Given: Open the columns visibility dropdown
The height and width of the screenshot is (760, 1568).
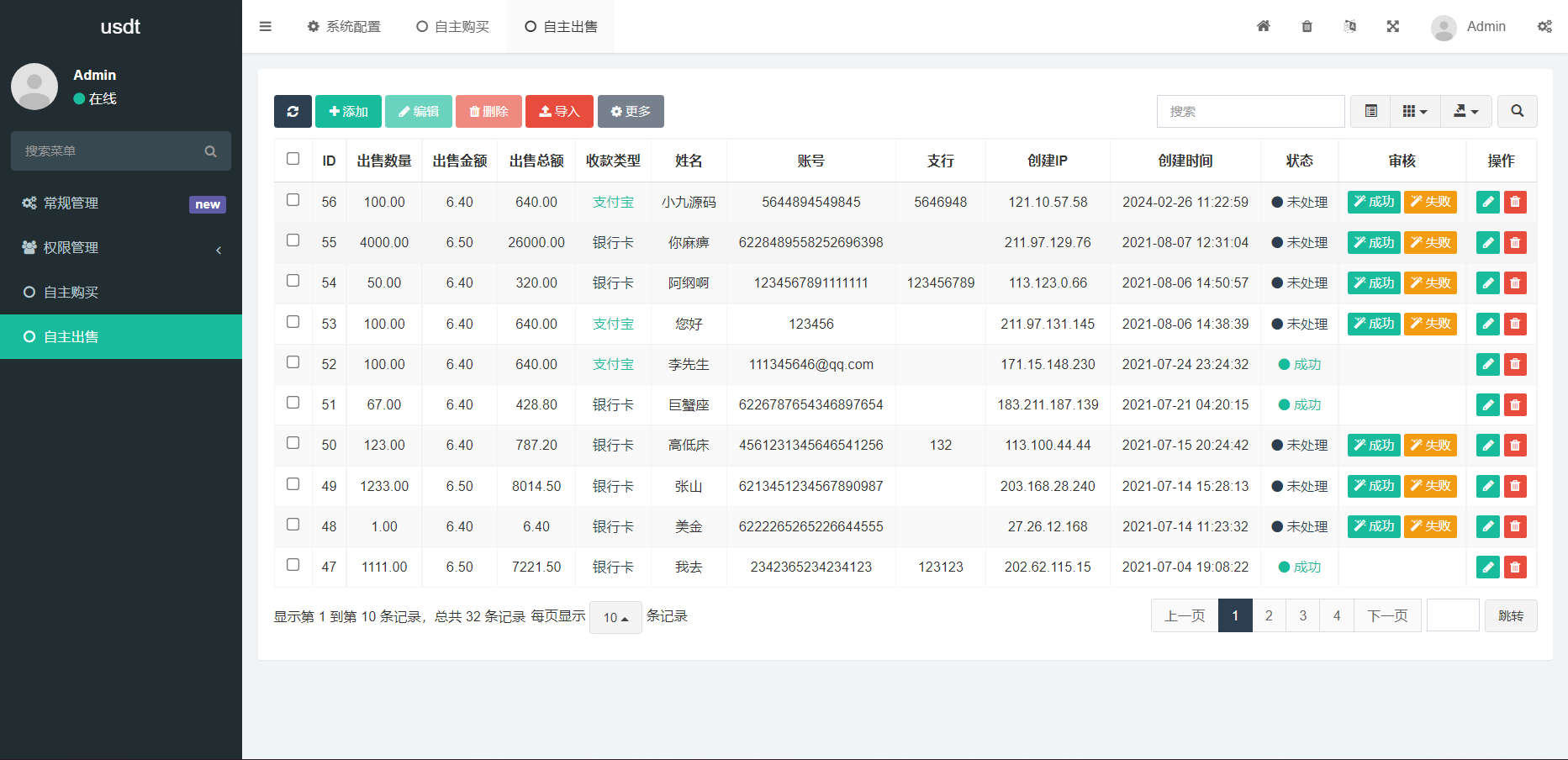Looking at the screenshot, I should (1415, 111).
